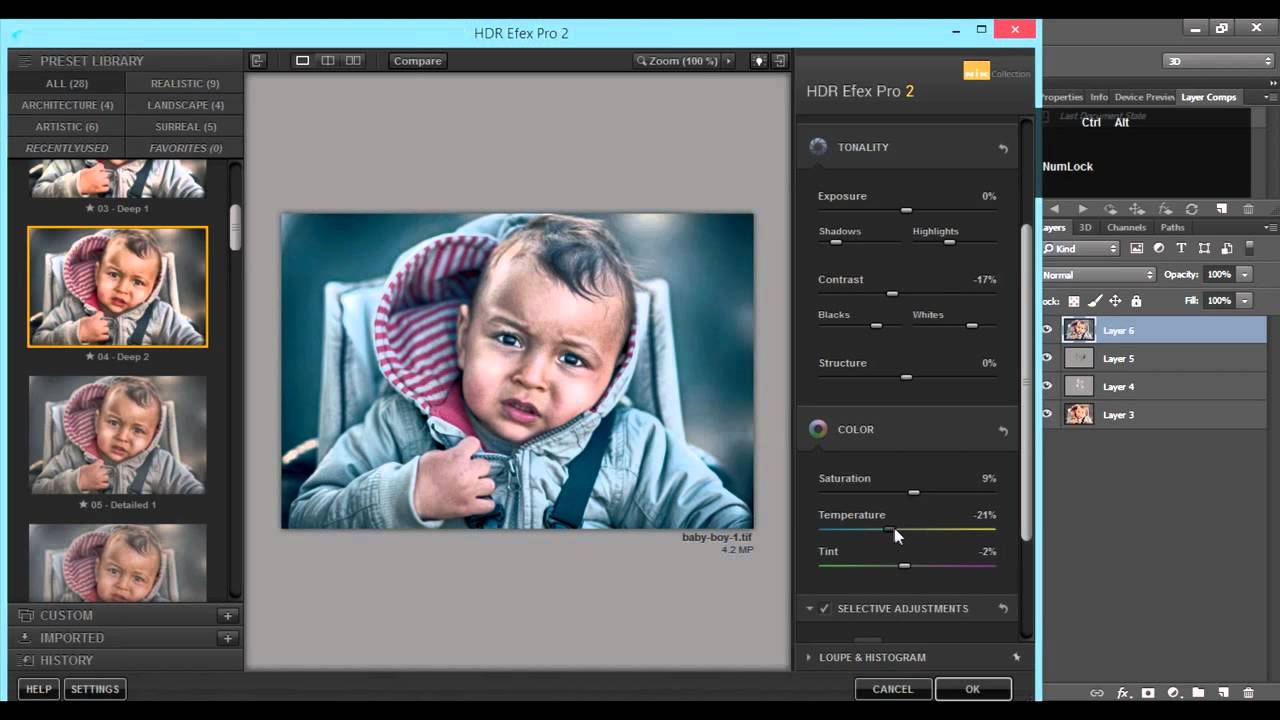This screenshot has width=1280, height=720.
Task: Reset Selective Adjustments section arrow
Action: [1003, 608]
